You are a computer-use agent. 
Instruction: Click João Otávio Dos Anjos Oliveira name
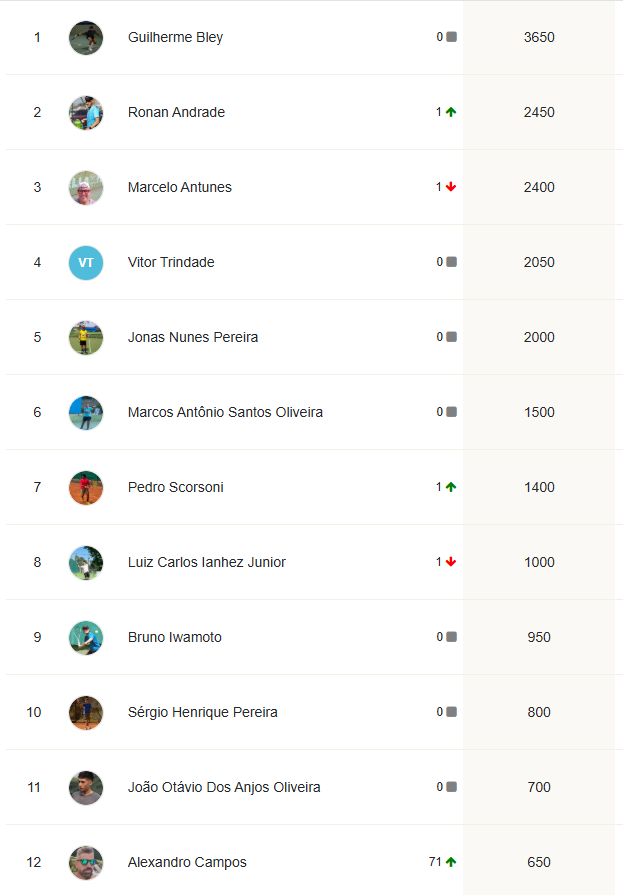[224, 788]
